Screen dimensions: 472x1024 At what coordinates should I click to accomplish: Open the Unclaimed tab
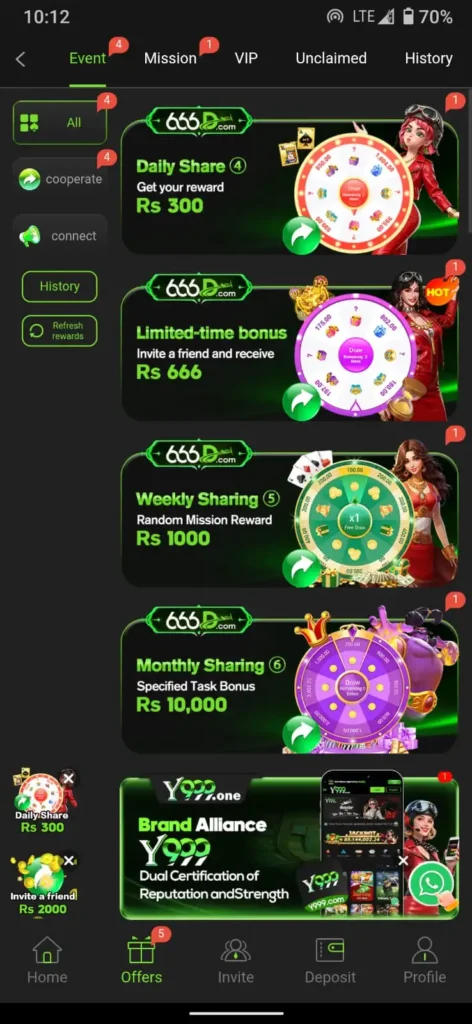click(331, 58)
